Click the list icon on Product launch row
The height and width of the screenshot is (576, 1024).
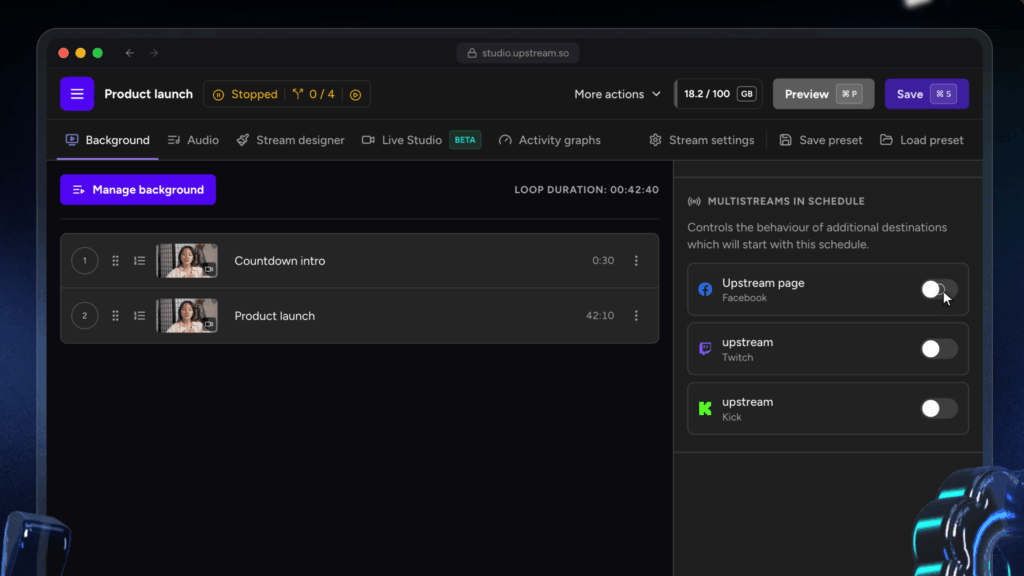139,315
